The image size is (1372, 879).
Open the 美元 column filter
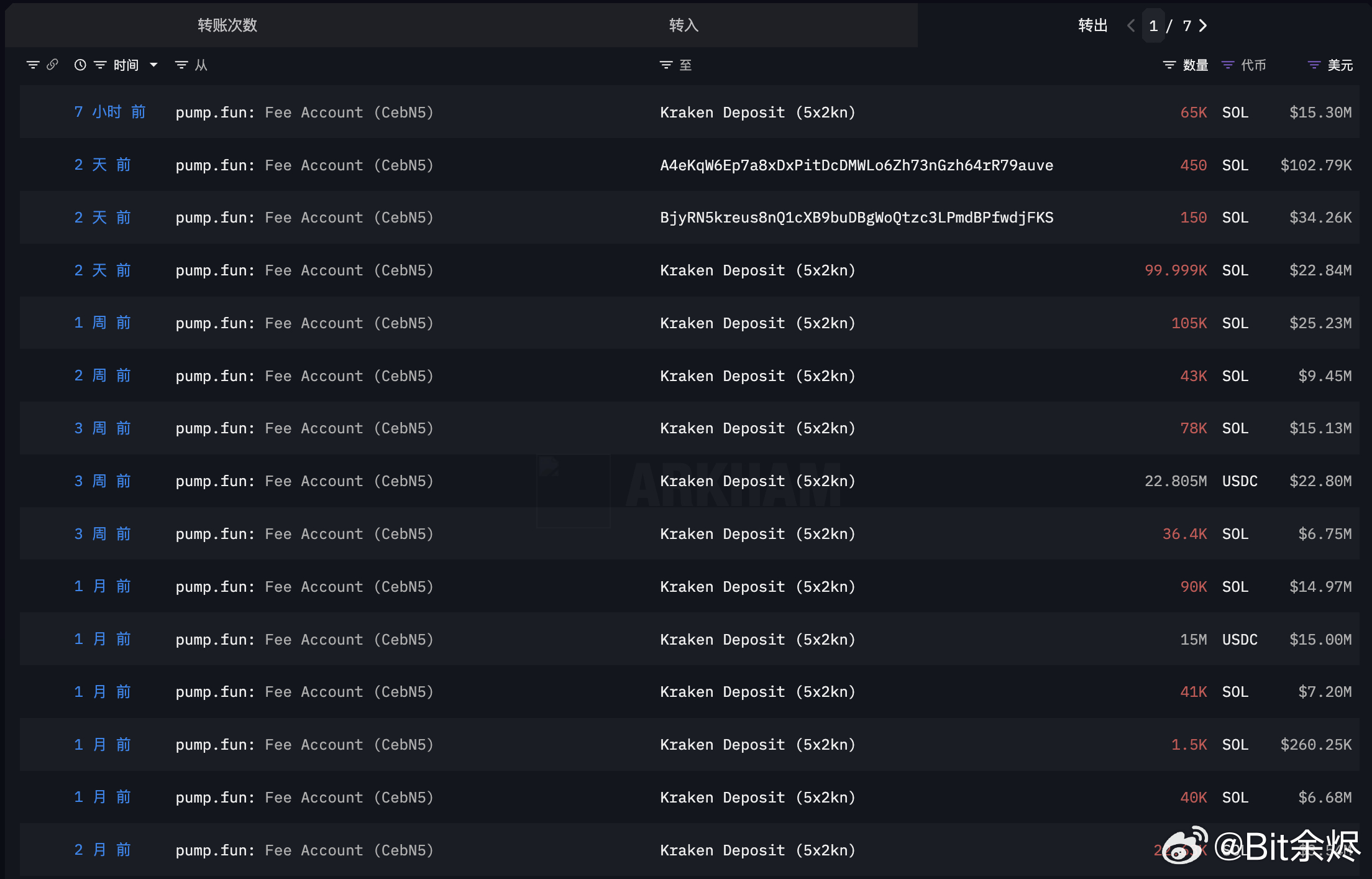pyautogui.click(x=1314, y=65)
